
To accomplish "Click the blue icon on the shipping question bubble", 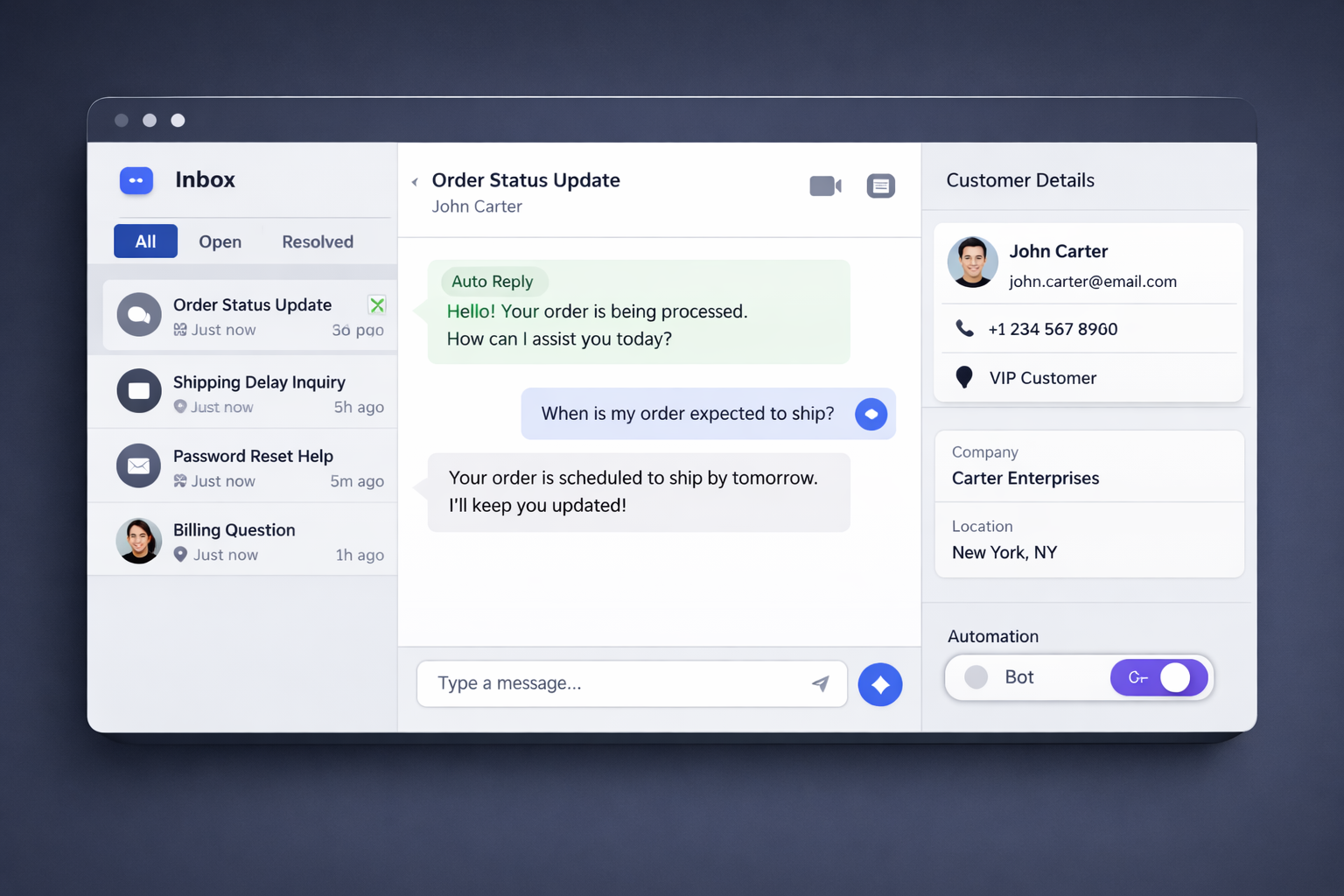I will 871,414.
